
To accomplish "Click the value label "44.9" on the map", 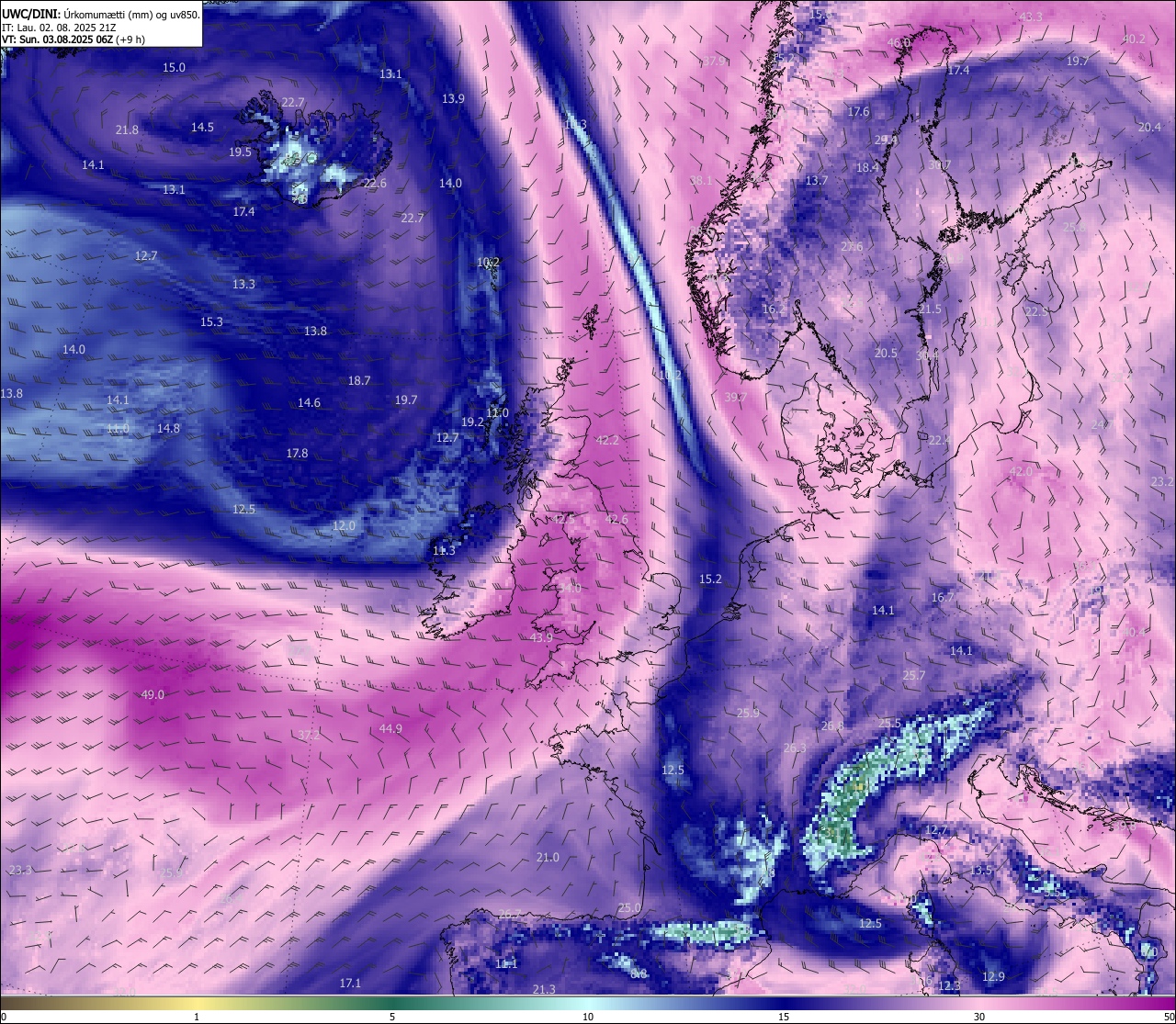I will coord(390,729).
